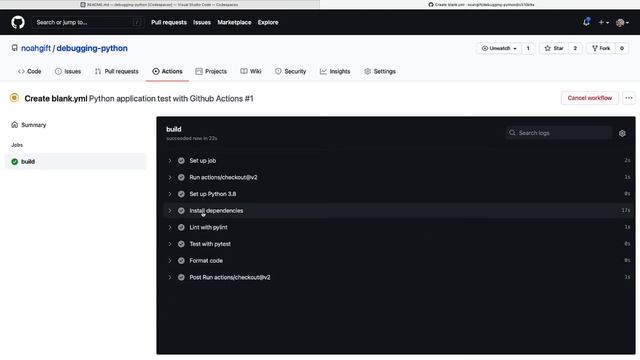Click the star count 2
This screenshot has width=640, height=360.
[575, 48]
